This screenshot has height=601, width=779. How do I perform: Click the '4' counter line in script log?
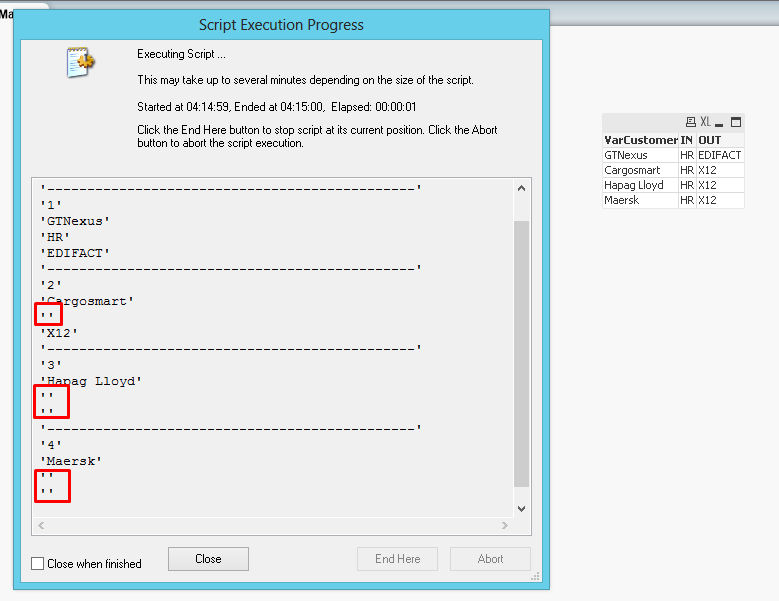pyautogui.click(x=51, y=445)
